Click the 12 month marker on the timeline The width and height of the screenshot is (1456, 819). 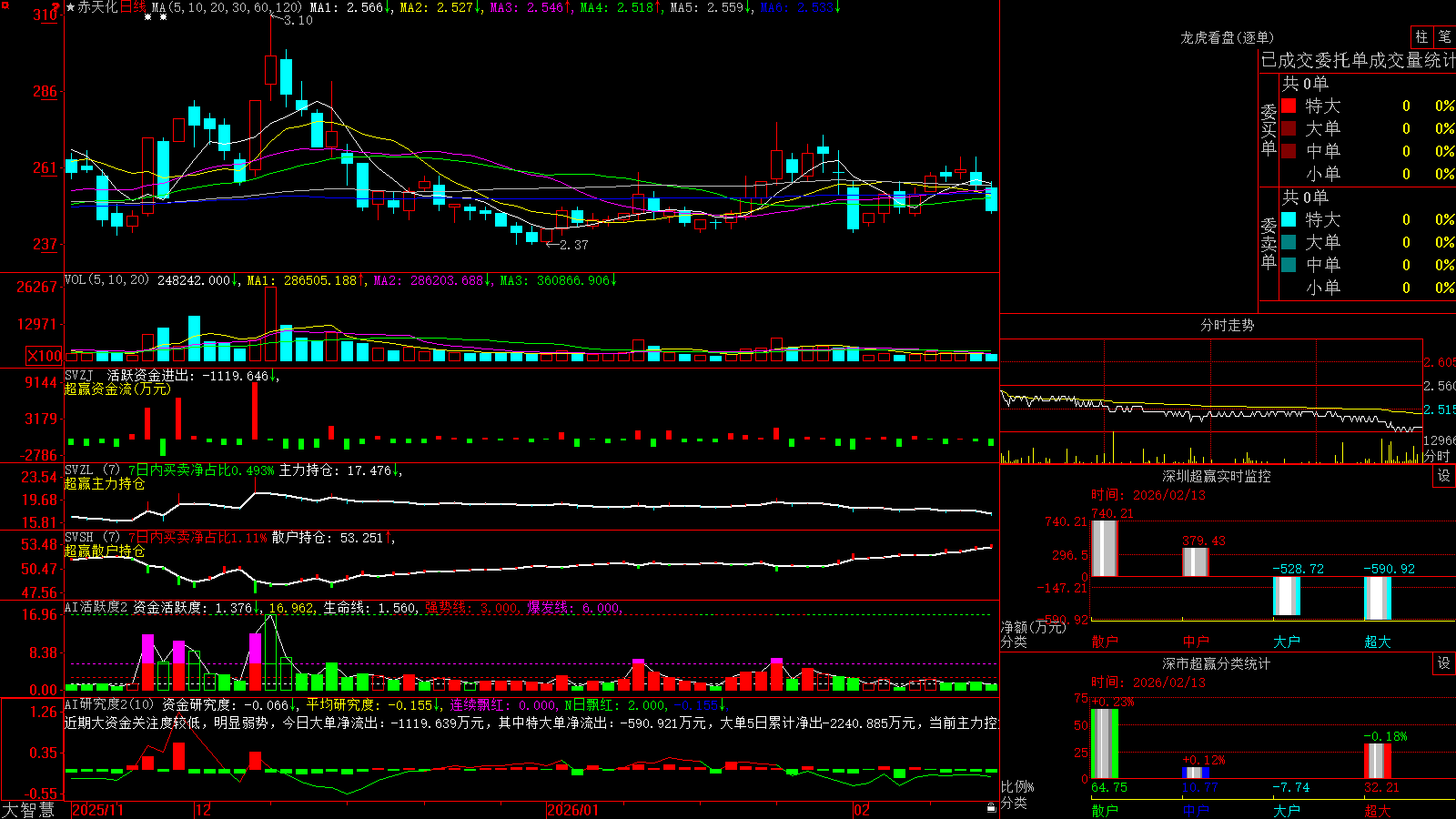(203, 810)
